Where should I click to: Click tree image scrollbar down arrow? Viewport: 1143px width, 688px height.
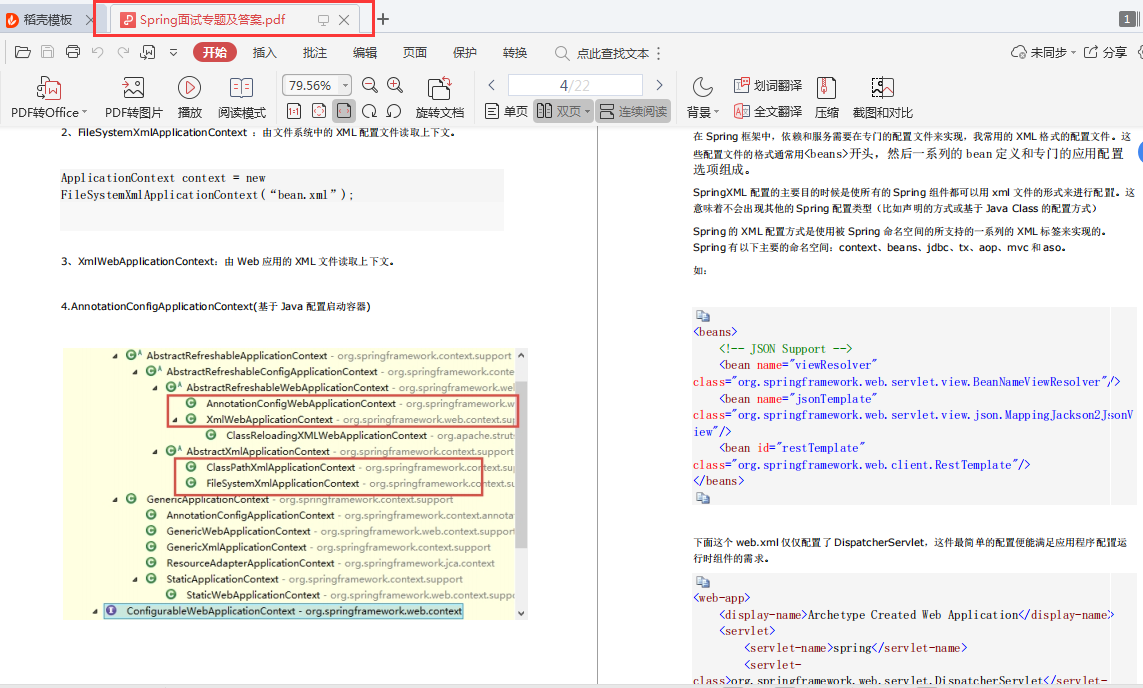pyautogui.click(x=521, y=614)
